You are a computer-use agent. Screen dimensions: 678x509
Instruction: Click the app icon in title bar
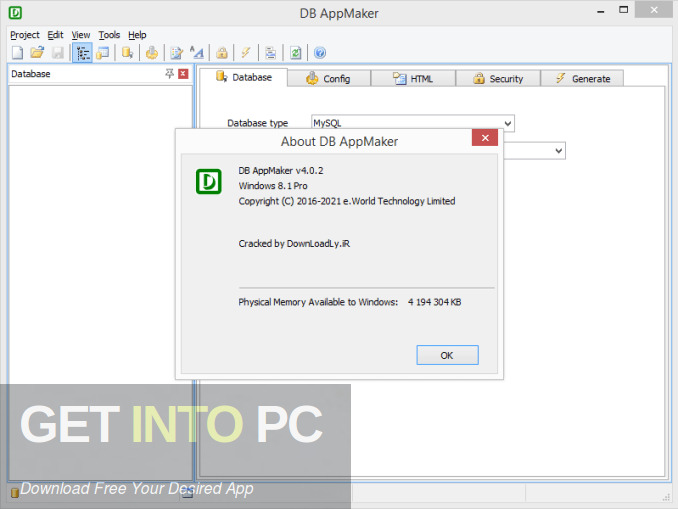(15, 13)
